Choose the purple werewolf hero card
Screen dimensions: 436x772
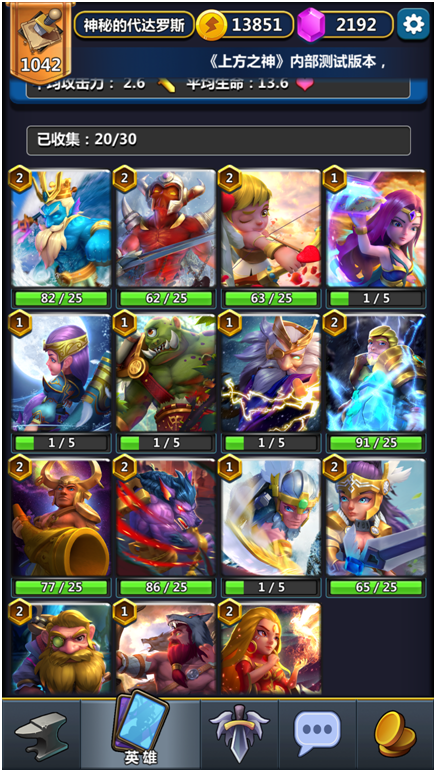point(166,517)
